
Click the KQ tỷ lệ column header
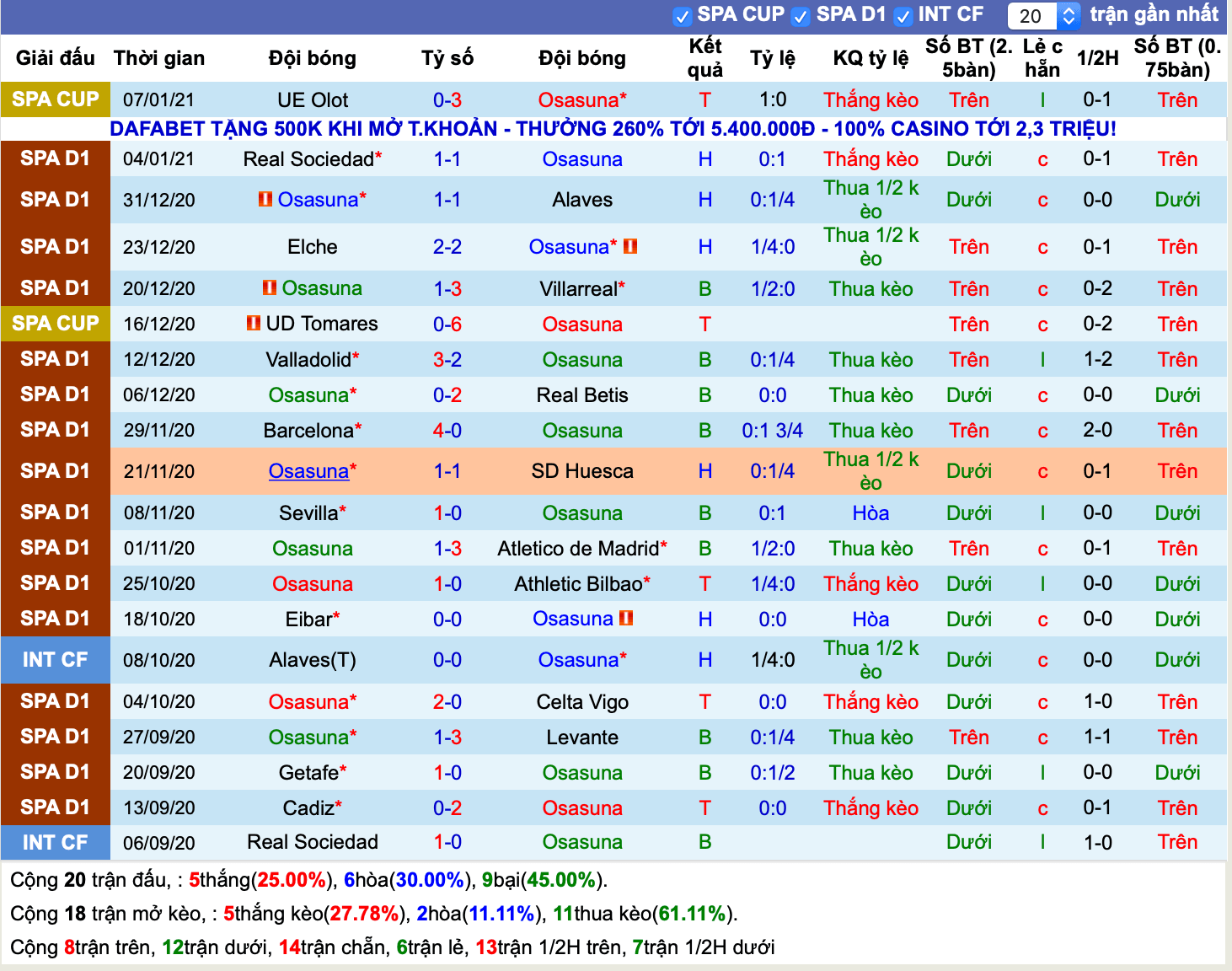(871, 58)
